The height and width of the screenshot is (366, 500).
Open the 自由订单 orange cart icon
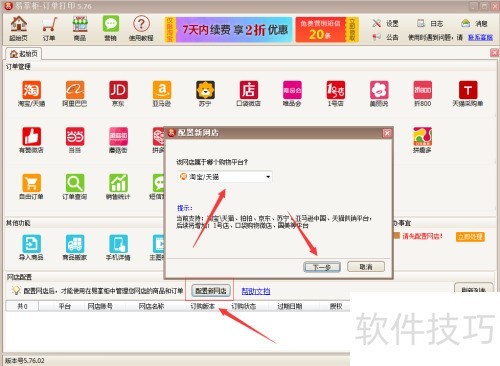[x=31, y=187]
